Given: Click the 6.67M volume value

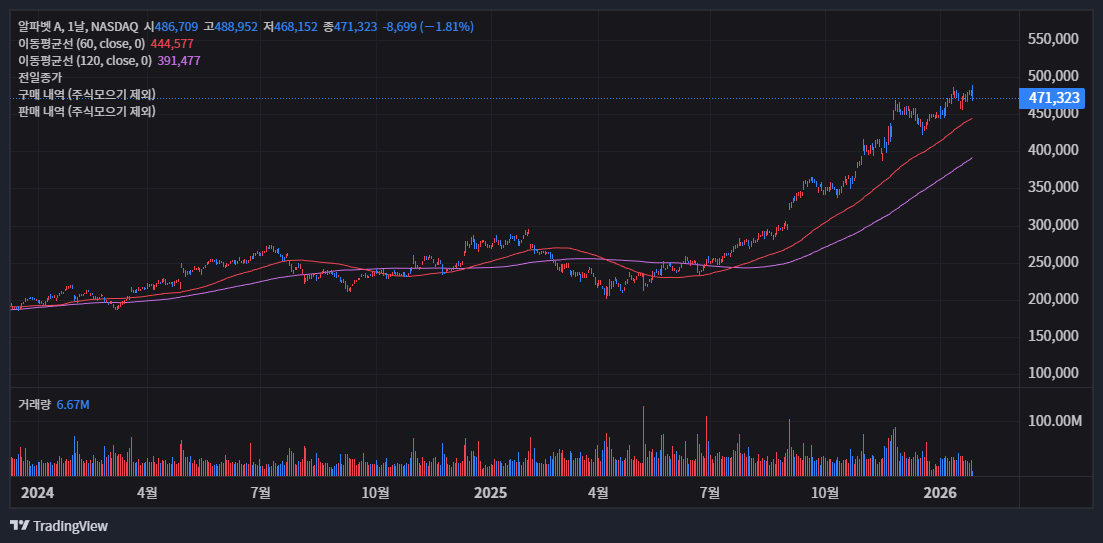Looking at the screenshot, I should (x=73, y=404).
